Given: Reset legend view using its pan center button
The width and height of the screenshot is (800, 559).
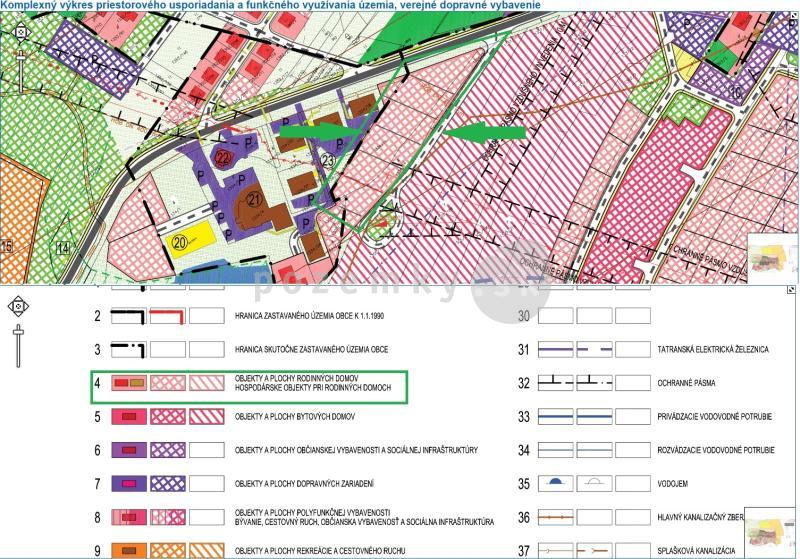Looking at the screenshot, I should (x=18, y=307).
